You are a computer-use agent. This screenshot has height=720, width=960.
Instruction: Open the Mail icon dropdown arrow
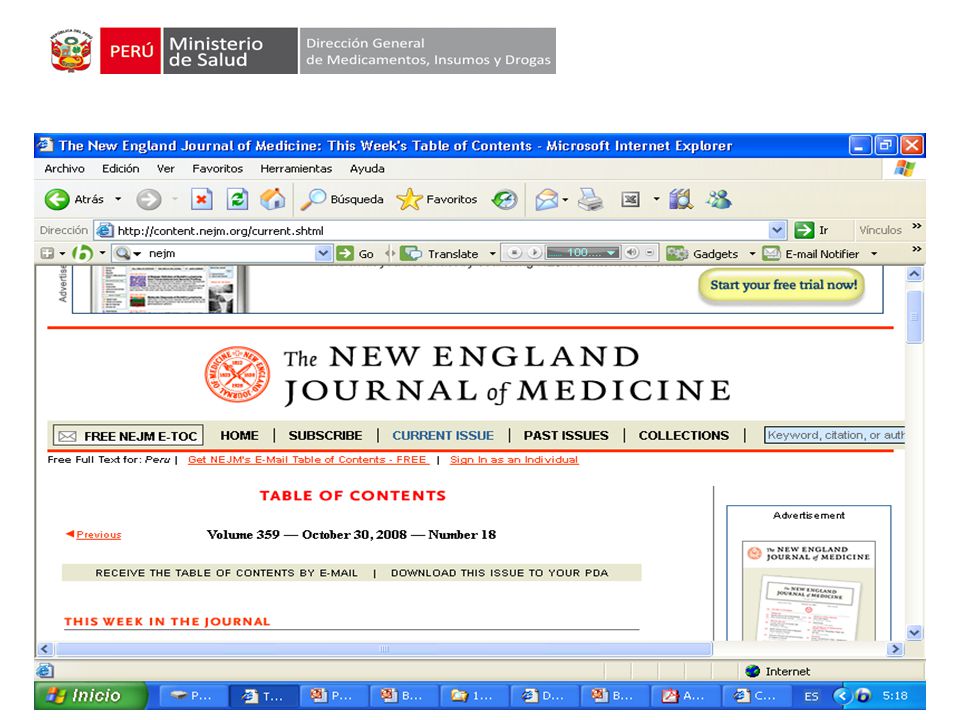(565, 200)
